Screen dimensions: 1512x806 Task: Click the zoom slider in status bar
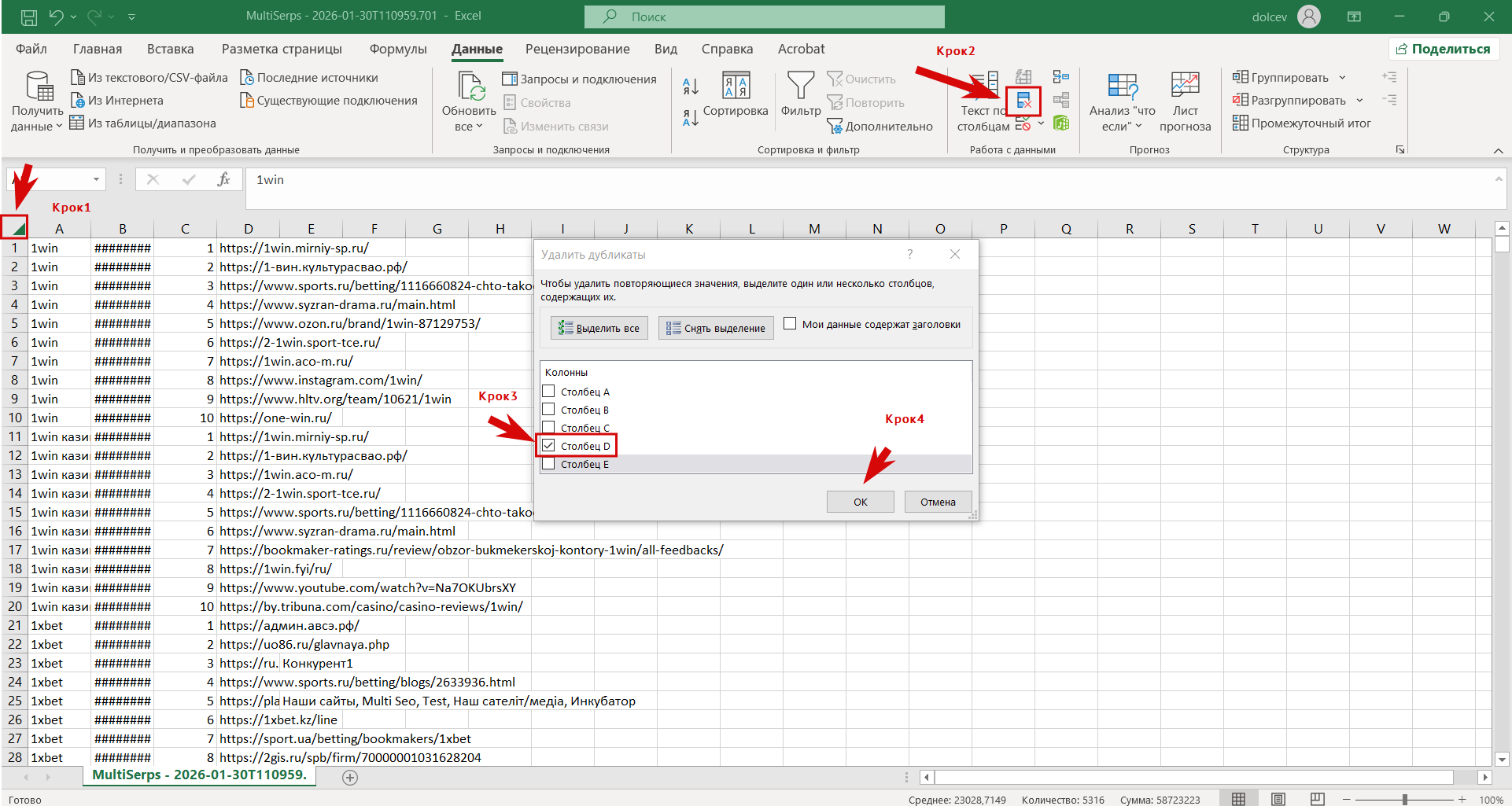(1405, 799)
